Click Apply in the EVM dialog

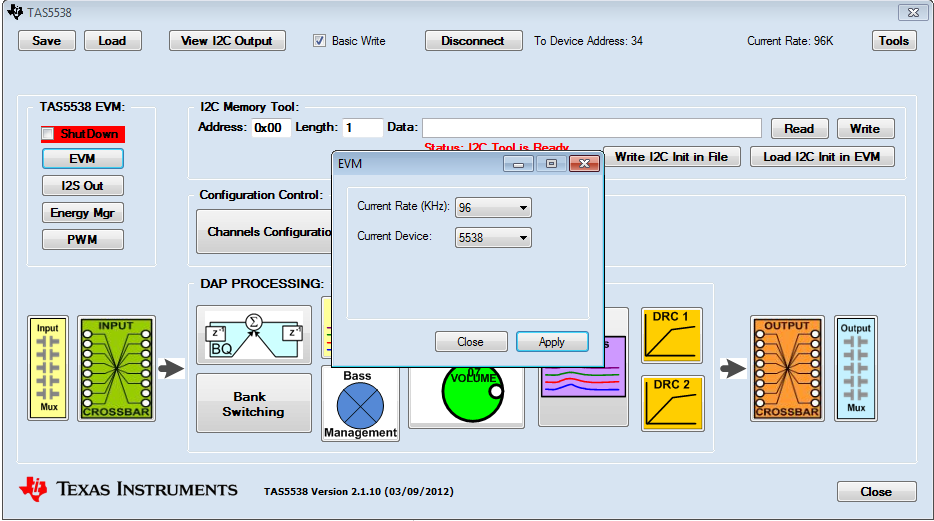[x=552, y=342]
